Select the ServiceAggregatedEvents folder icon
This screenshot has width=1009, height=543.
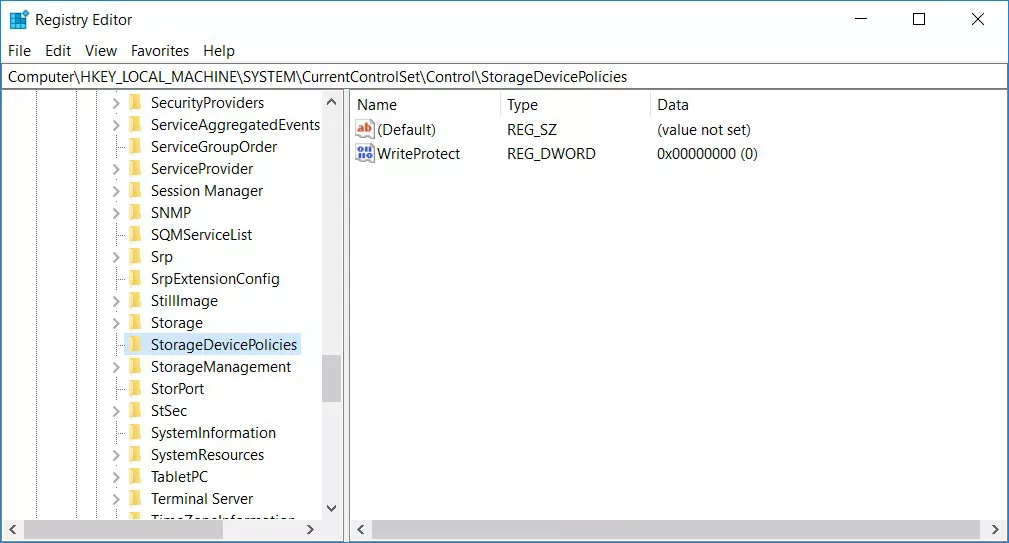(x=135, y=124)
